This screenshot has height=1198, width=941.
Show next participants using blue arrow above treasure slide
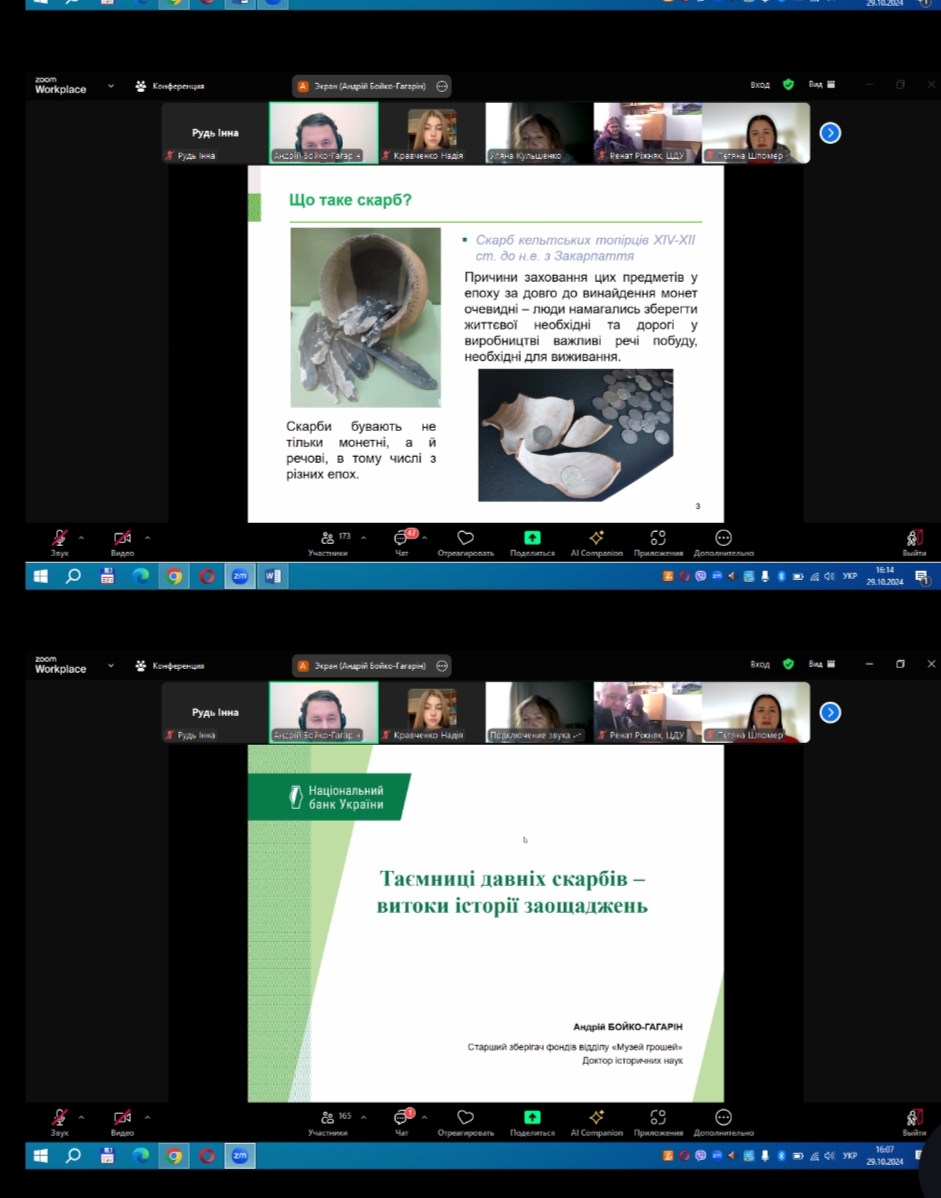830,133
